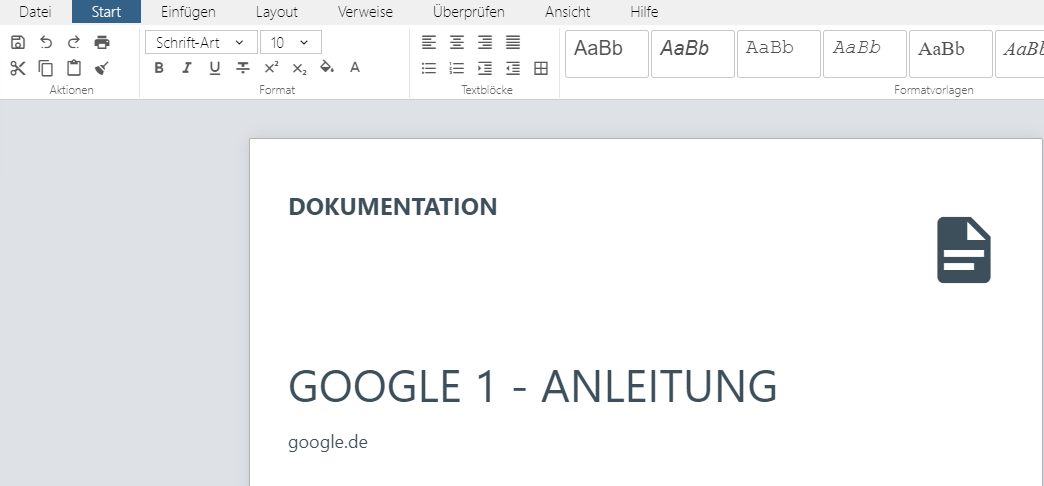The height and width of the screenshot is (486, 1044).
Task: Open the fill color bucket tool
Action: [327, 67]
